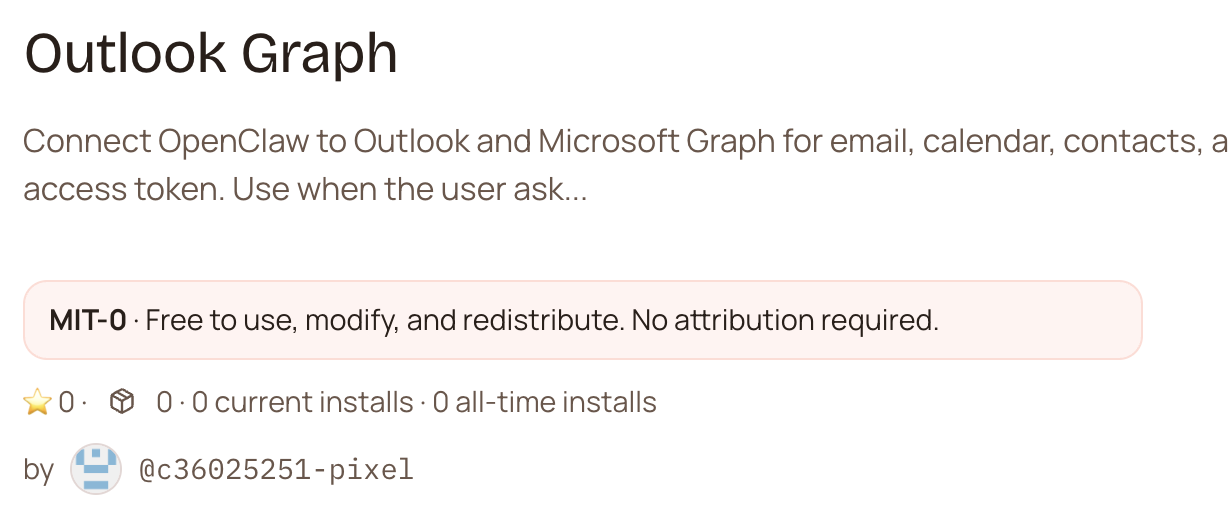Screen dimensions: 1228x510
Task: Click the "0 all-time installs" stat
Action: click(x=544, y=403)
